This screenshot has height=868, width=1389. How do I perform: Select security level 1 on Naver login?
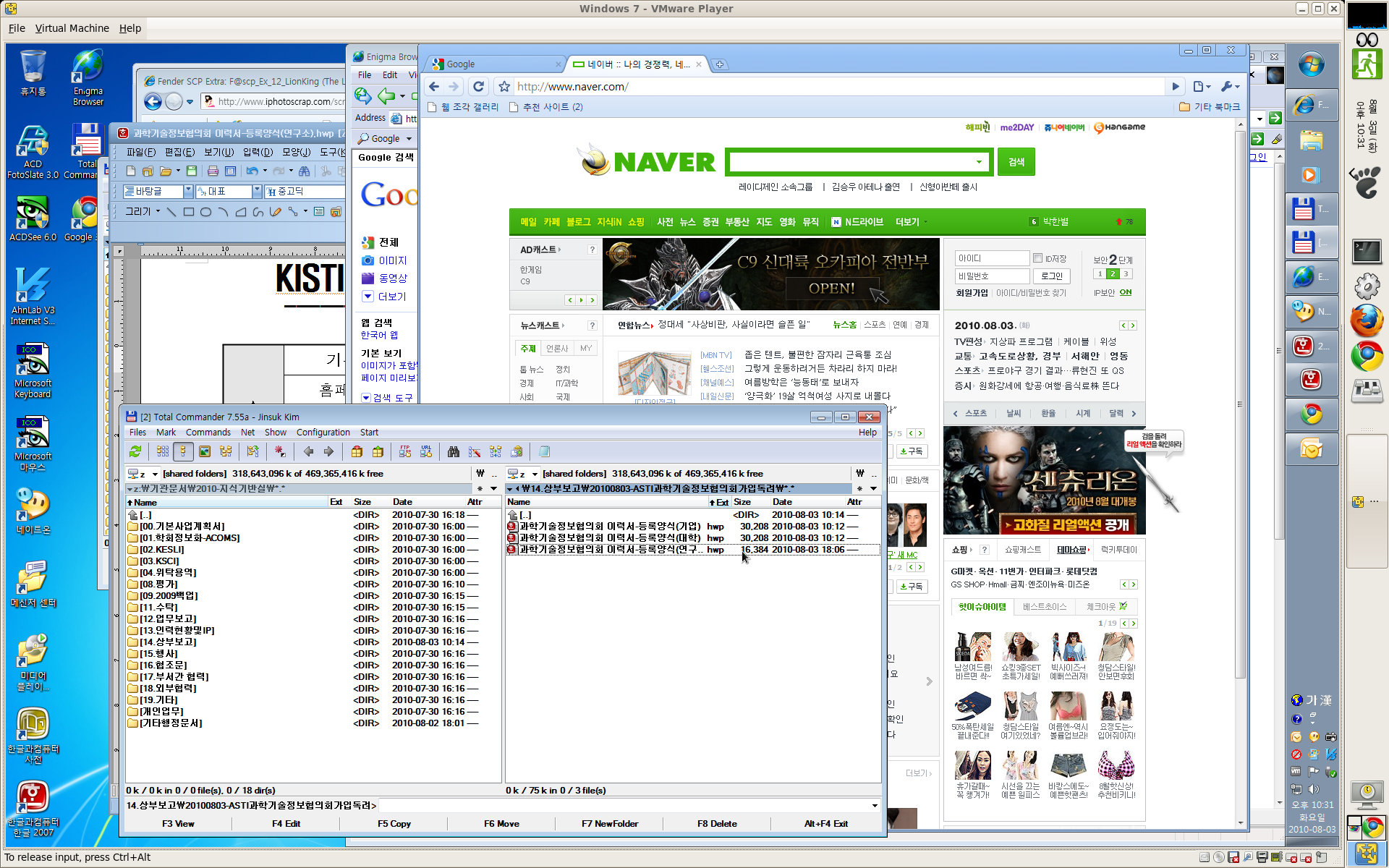(x=1100, y=274)
